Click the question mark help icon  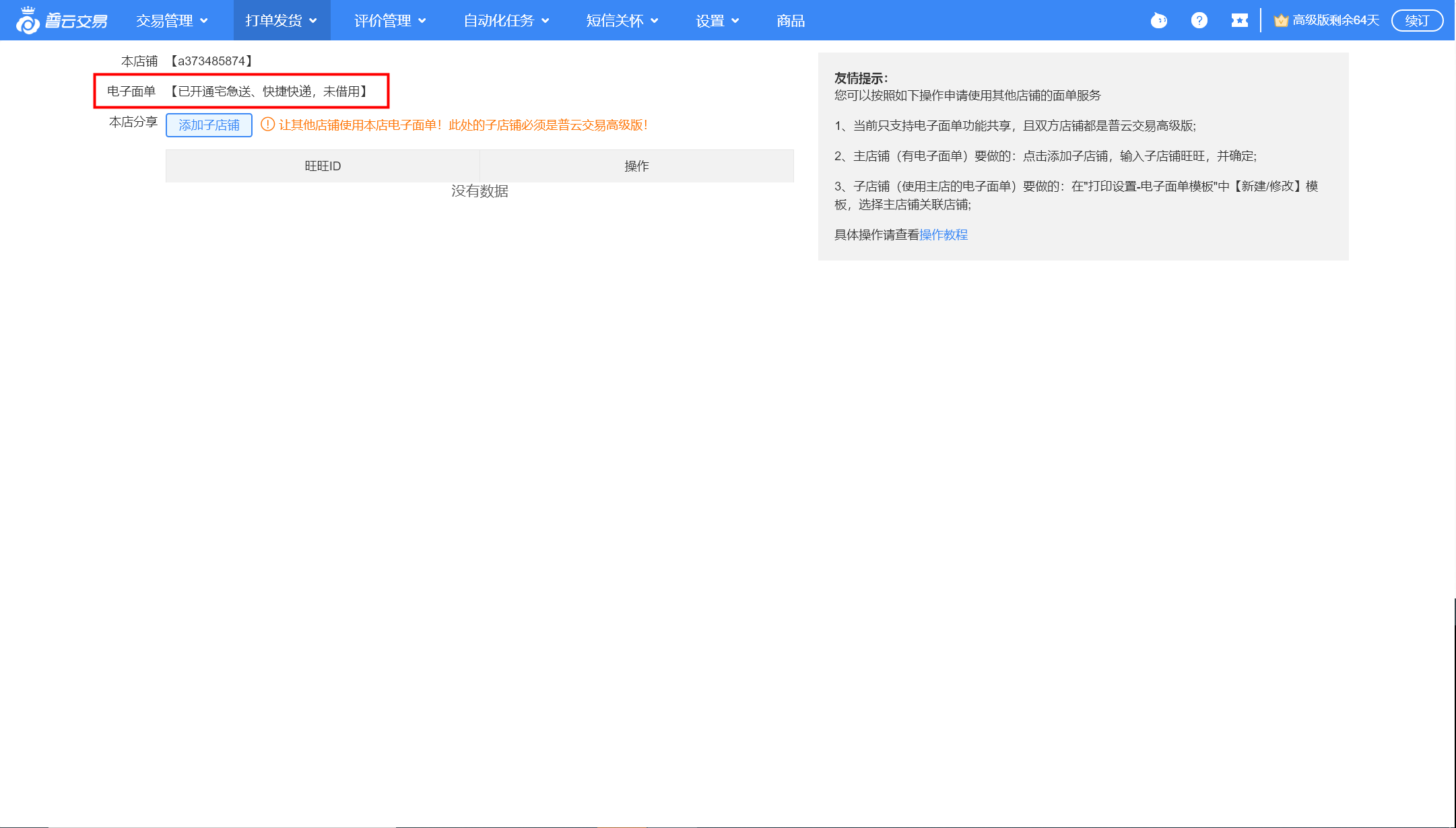click(1199, 21)
